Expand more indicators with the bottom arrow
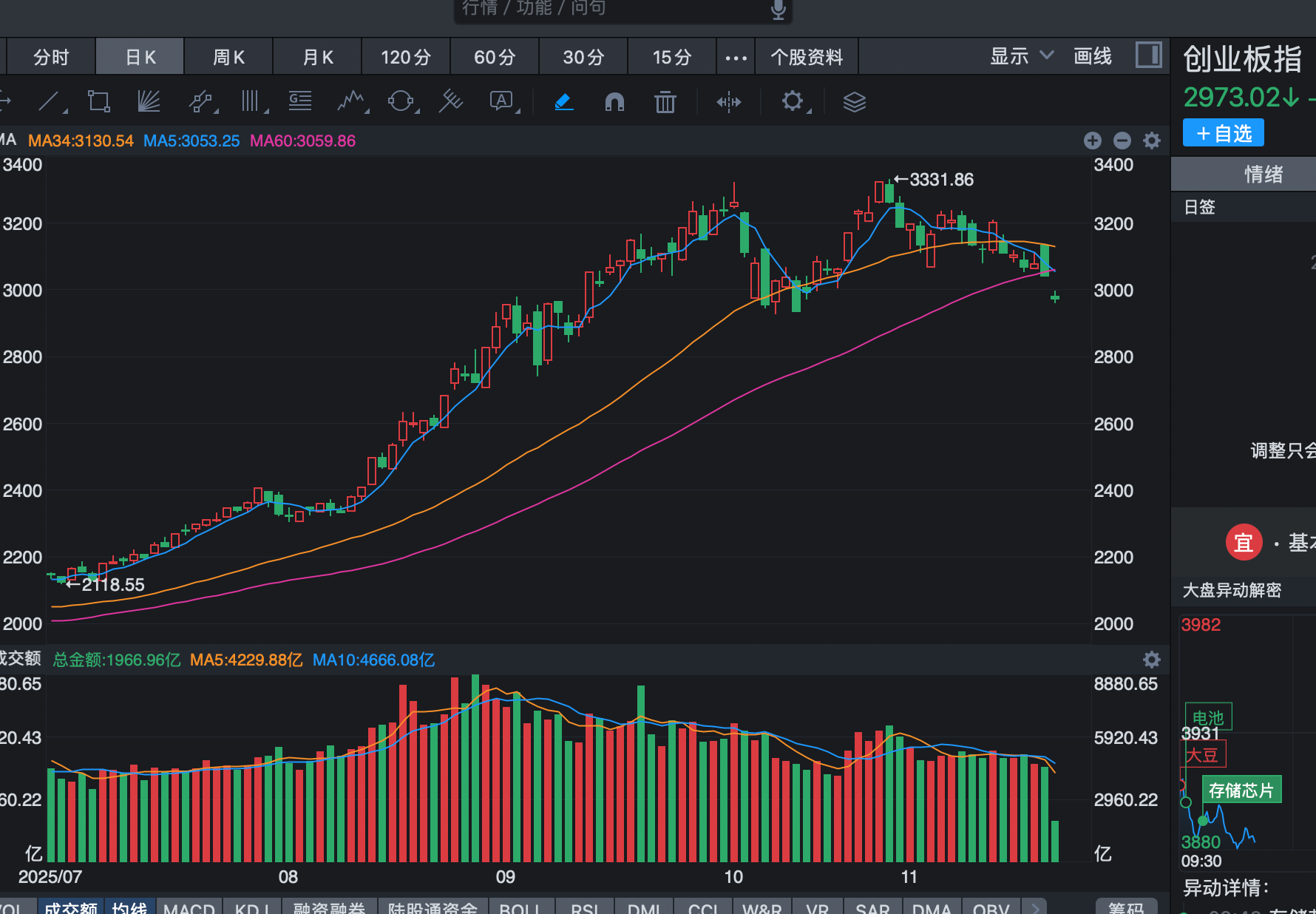Viewport: 1316px width, 914px height. coord(1035,907)
